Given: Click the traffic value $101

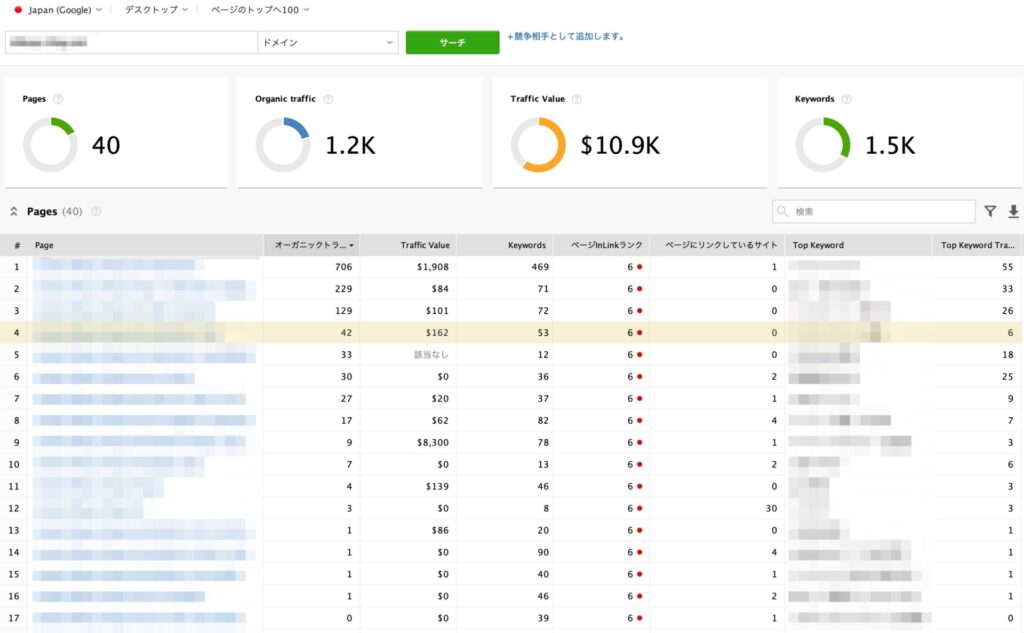Looking at the screenshot, I should 438,311.
